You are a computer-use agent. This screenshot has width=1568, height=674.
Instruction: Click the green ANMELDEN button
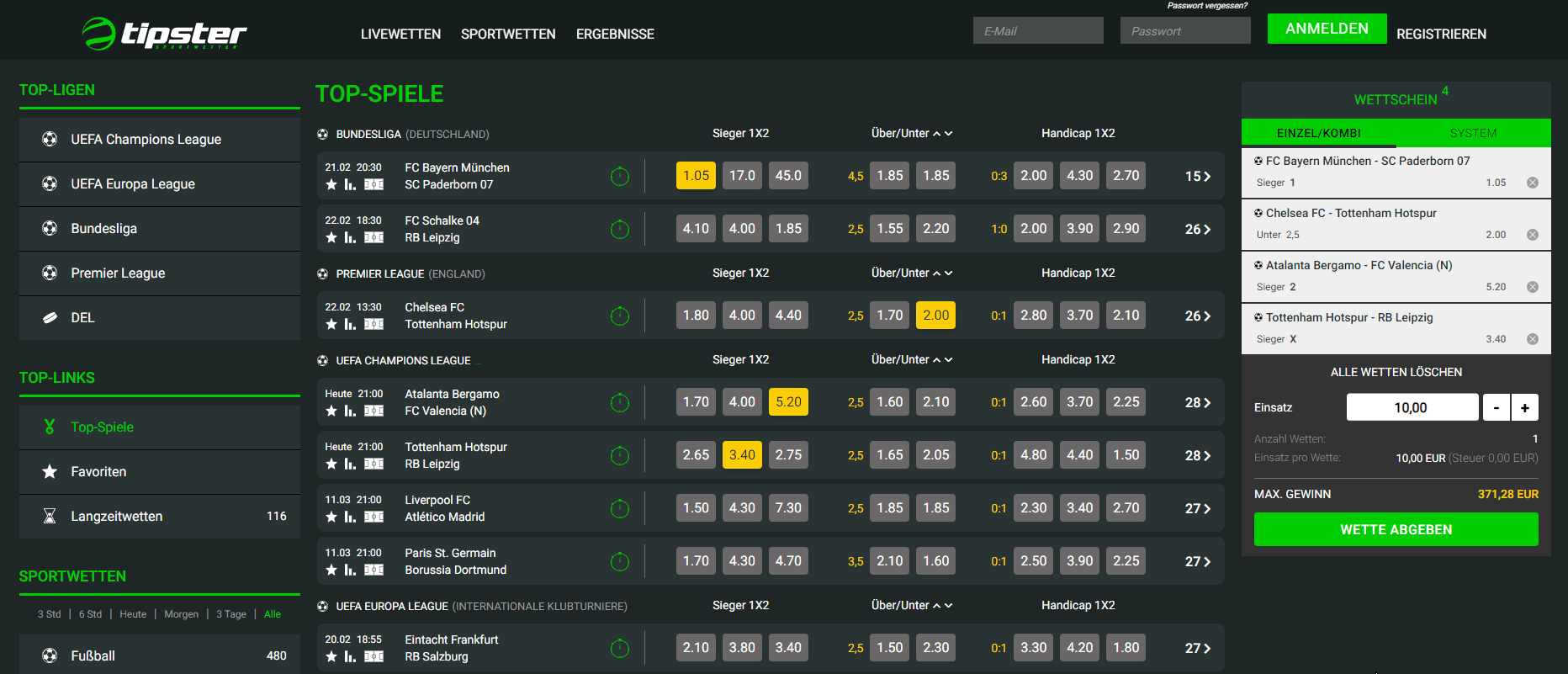[x=1327, y=29]
